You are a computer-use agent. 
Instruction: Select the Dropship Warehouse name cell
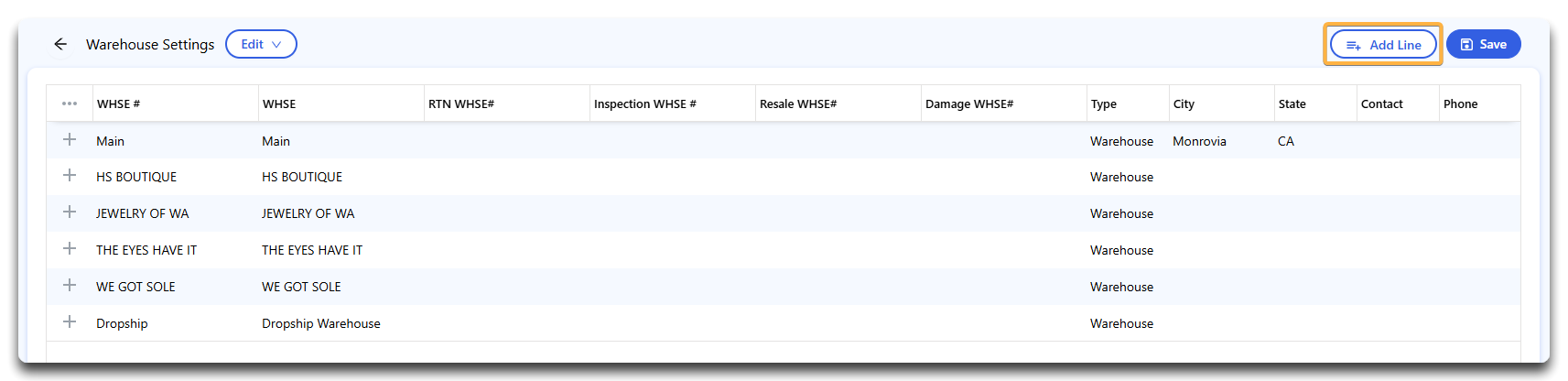[x=321, y=323]
